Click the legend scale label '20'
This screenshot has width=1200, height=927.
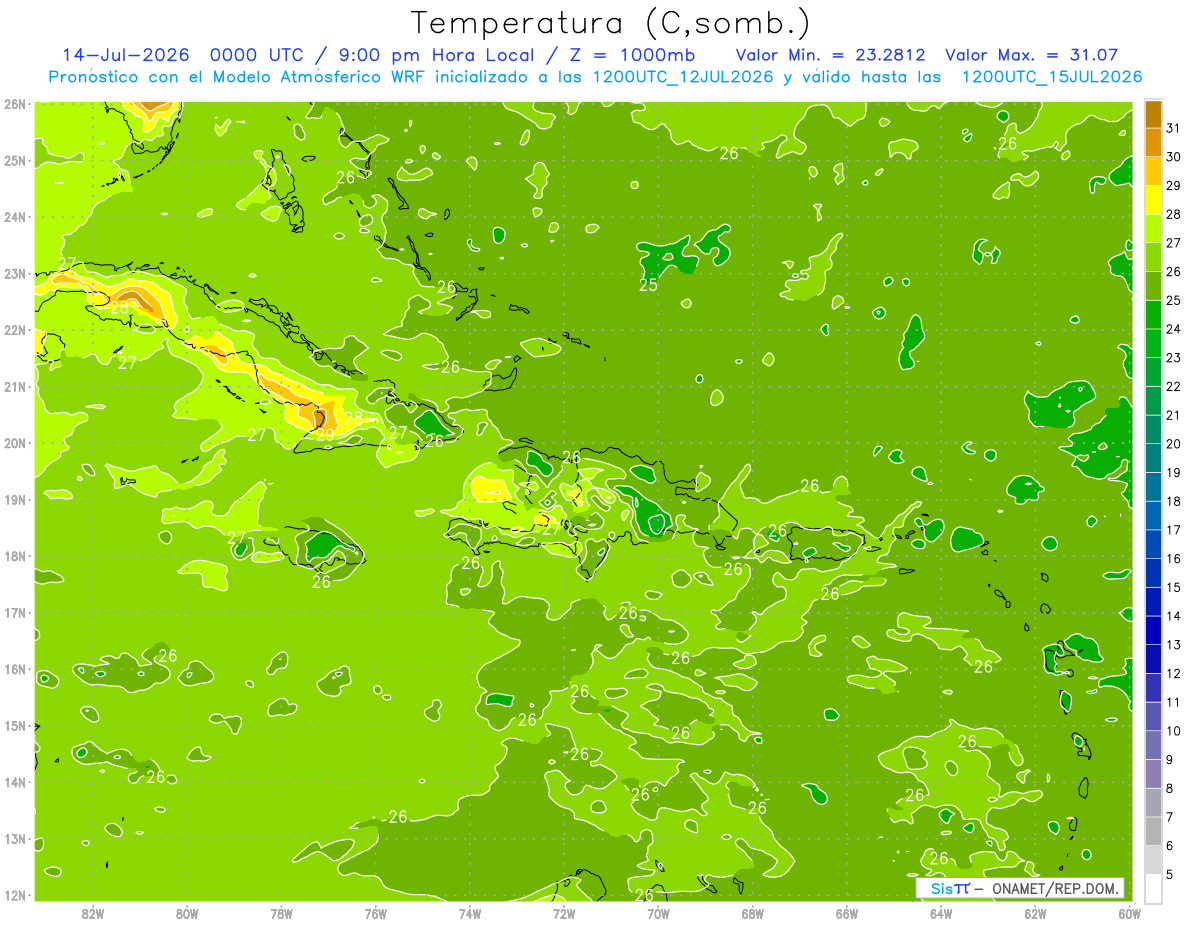[1173, 443]
